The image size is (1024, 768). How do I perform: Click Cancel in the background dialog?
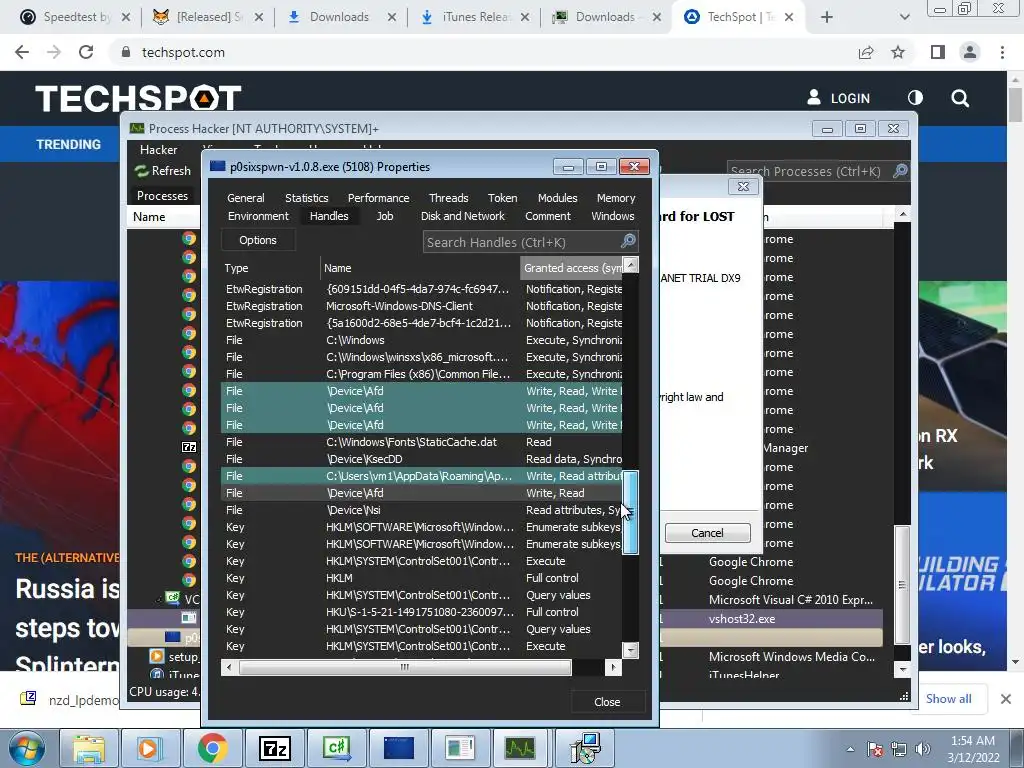pyautogui.click(x=707, y=533)
